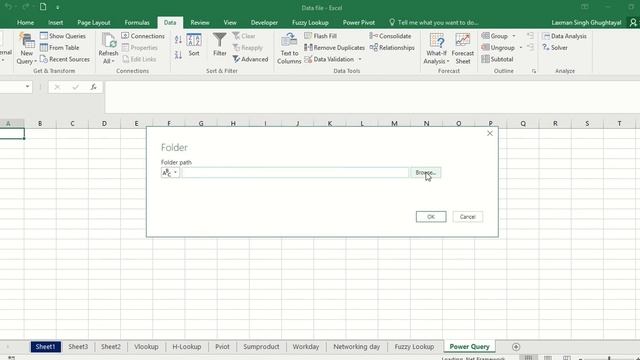Click Consolidate icon
640x360 pixels.
pyautogui.click(x=373, y=36)
